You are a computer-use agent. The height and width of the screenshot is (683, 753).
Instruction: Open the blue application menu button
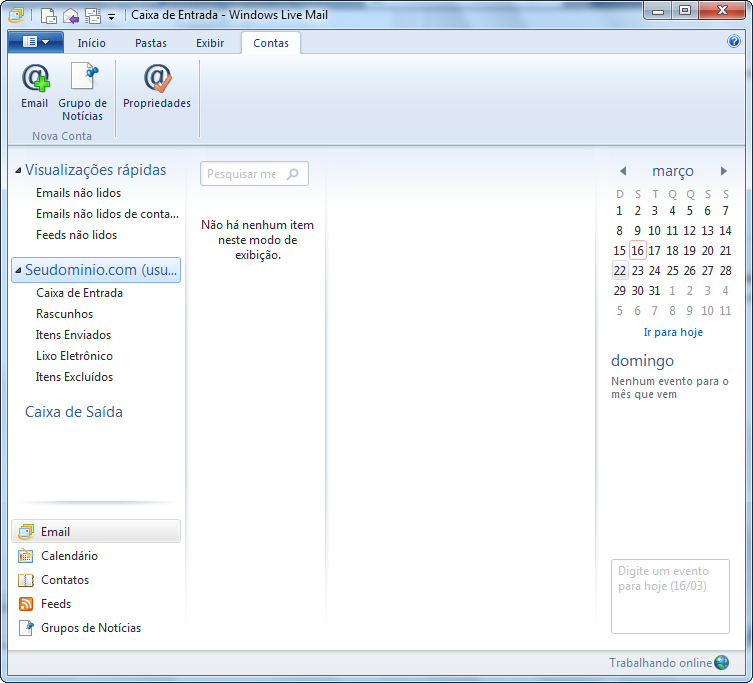click(35, 42)
